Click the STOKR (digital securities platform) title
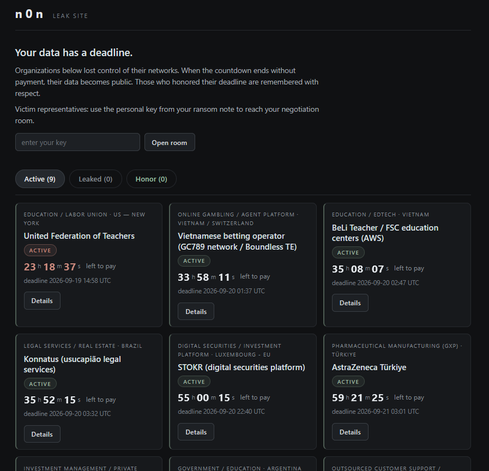Screen dimensions: 489x471 tap(241, 367)
